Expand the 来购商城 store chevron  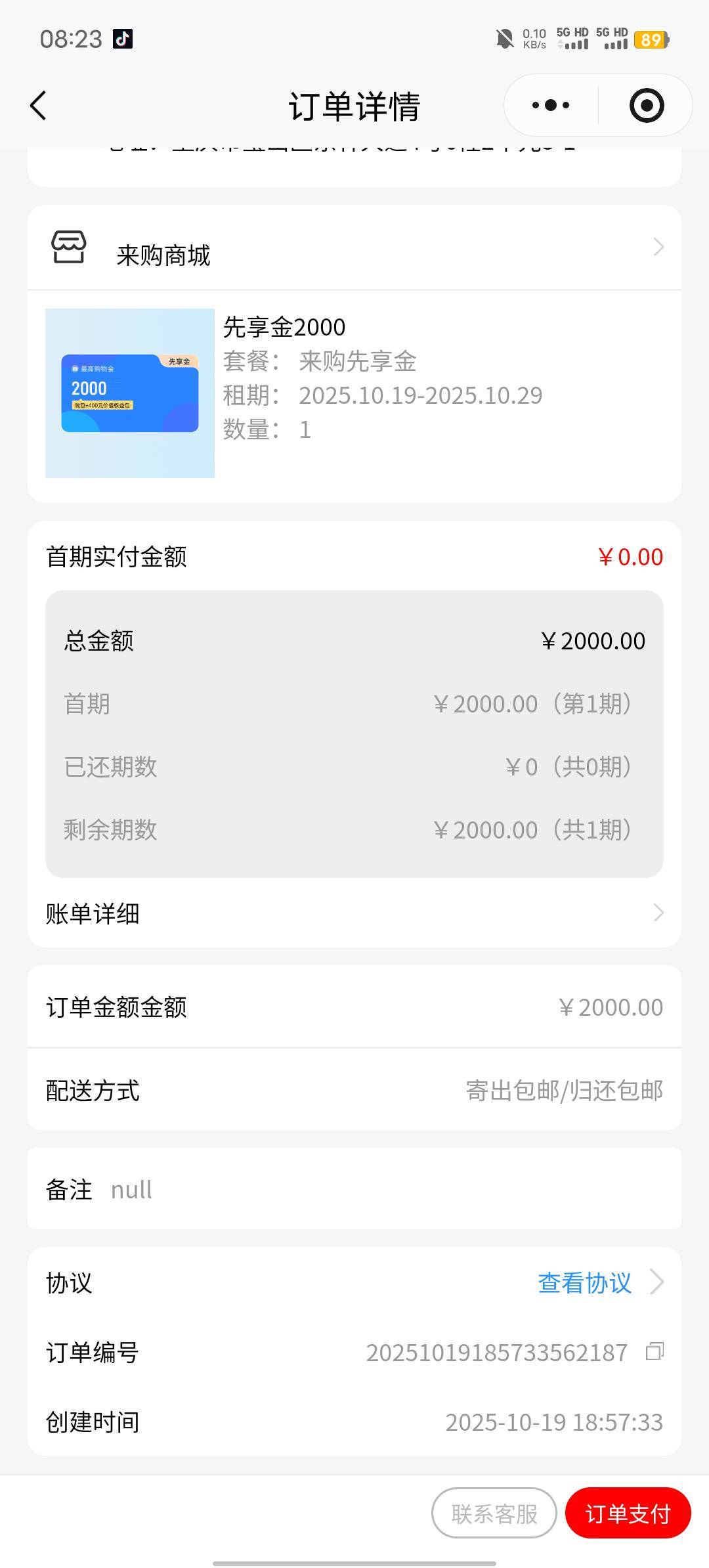(658, 247)
